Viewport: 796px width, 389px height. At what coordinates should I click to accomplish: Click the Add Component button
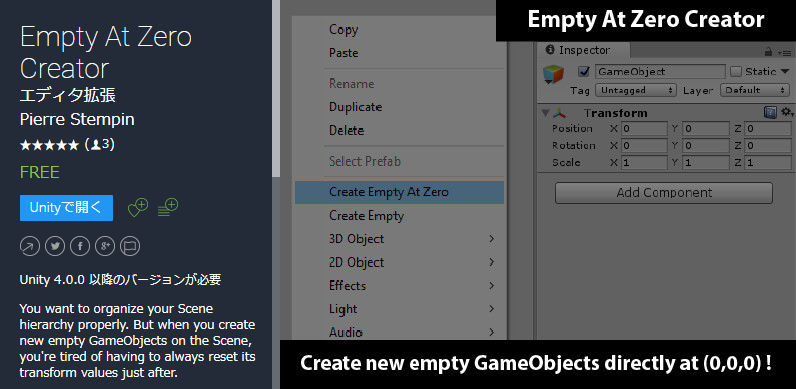point(664,193)
